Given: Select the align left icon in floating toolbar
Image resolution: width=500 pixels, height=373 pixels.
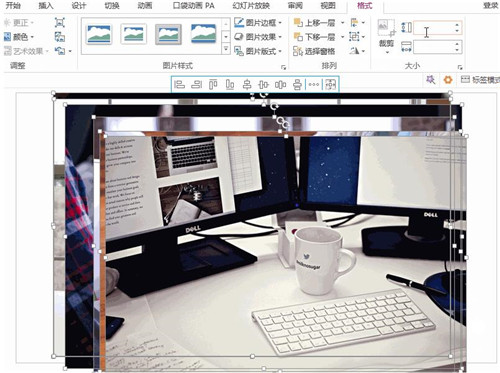Looking at the screenshot, I should [x=179, y=85].
